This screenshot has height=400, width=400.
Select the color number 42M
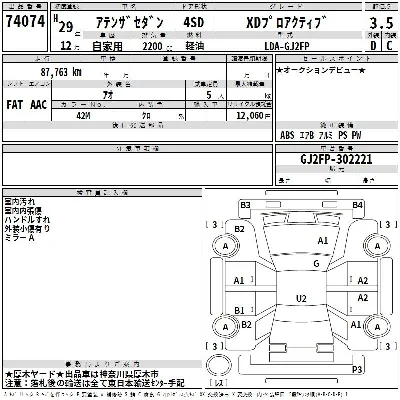click(83, 115)
